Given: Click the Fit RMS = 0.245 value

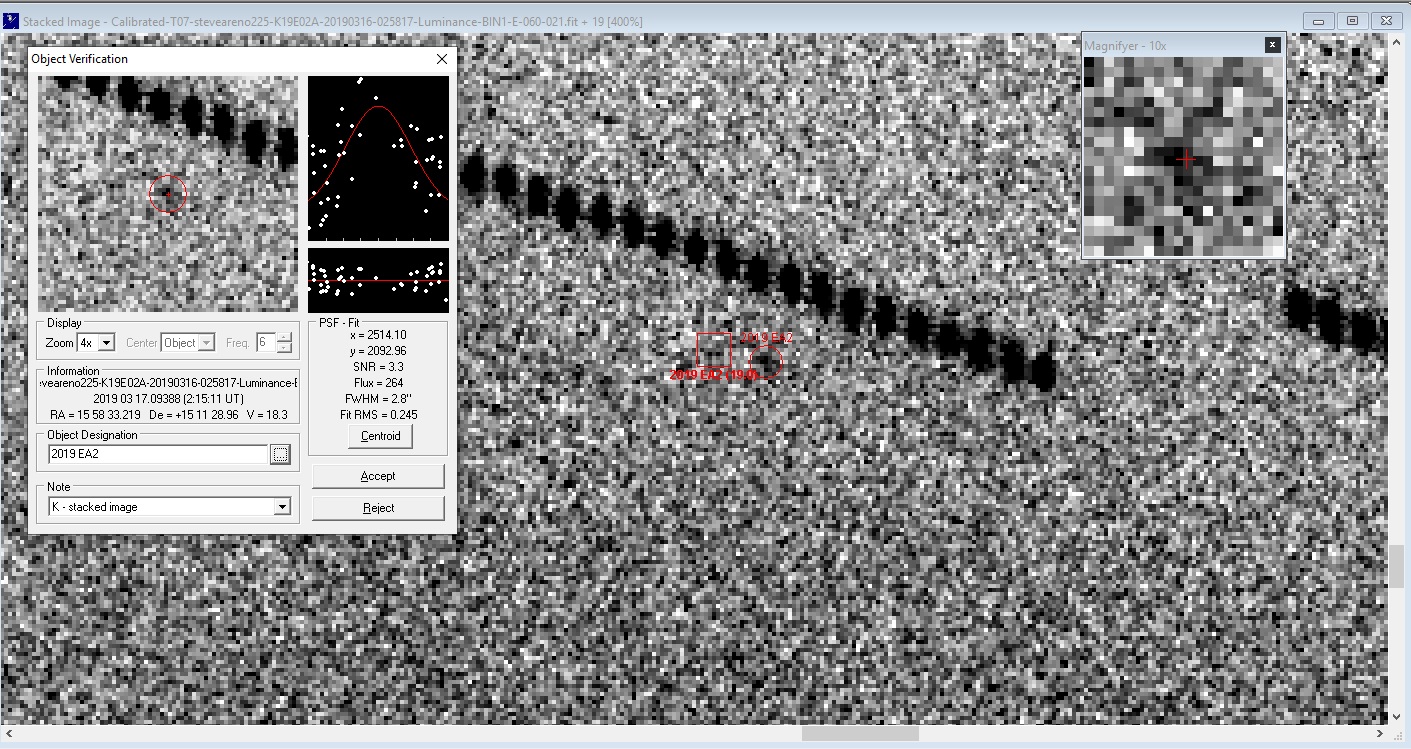Looking at the screenshot, I should [x=380, y=415].
